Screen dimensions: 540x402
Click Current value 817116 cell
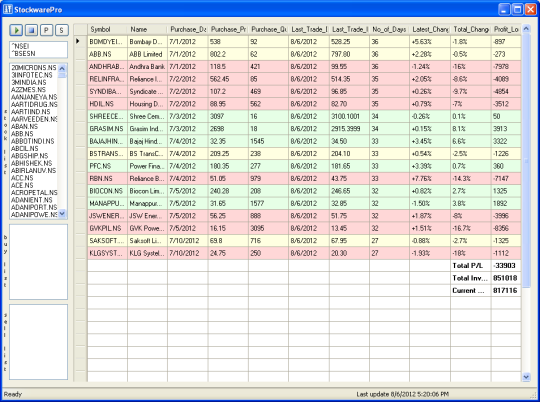pyautogui.click(x=506, y=290)
